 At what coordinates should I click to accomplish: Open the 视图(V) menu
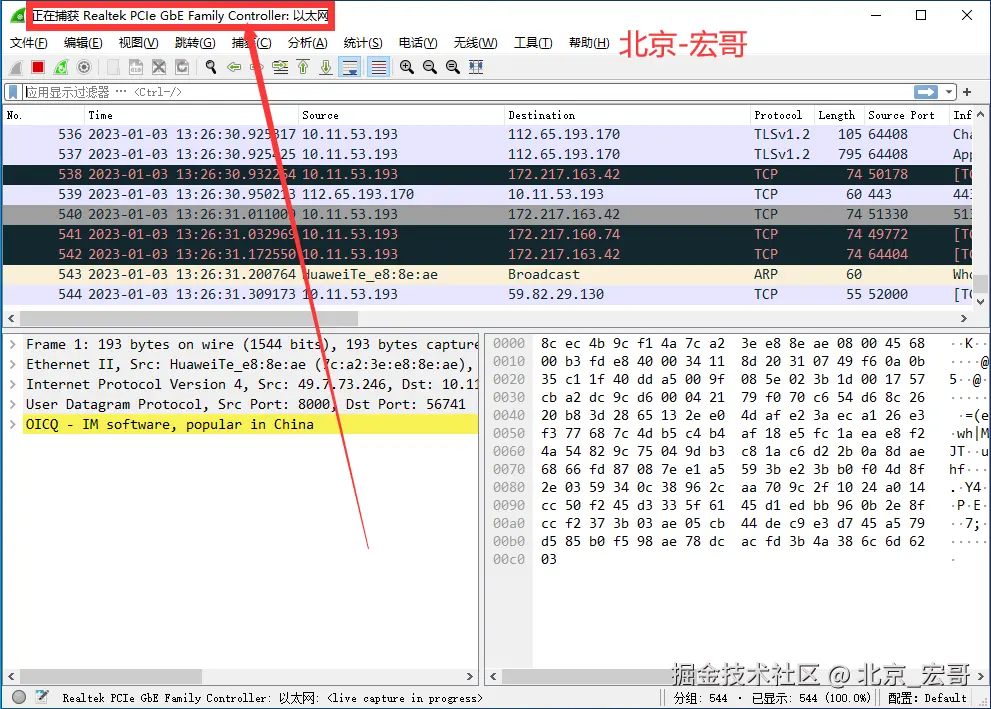point(138,43)
